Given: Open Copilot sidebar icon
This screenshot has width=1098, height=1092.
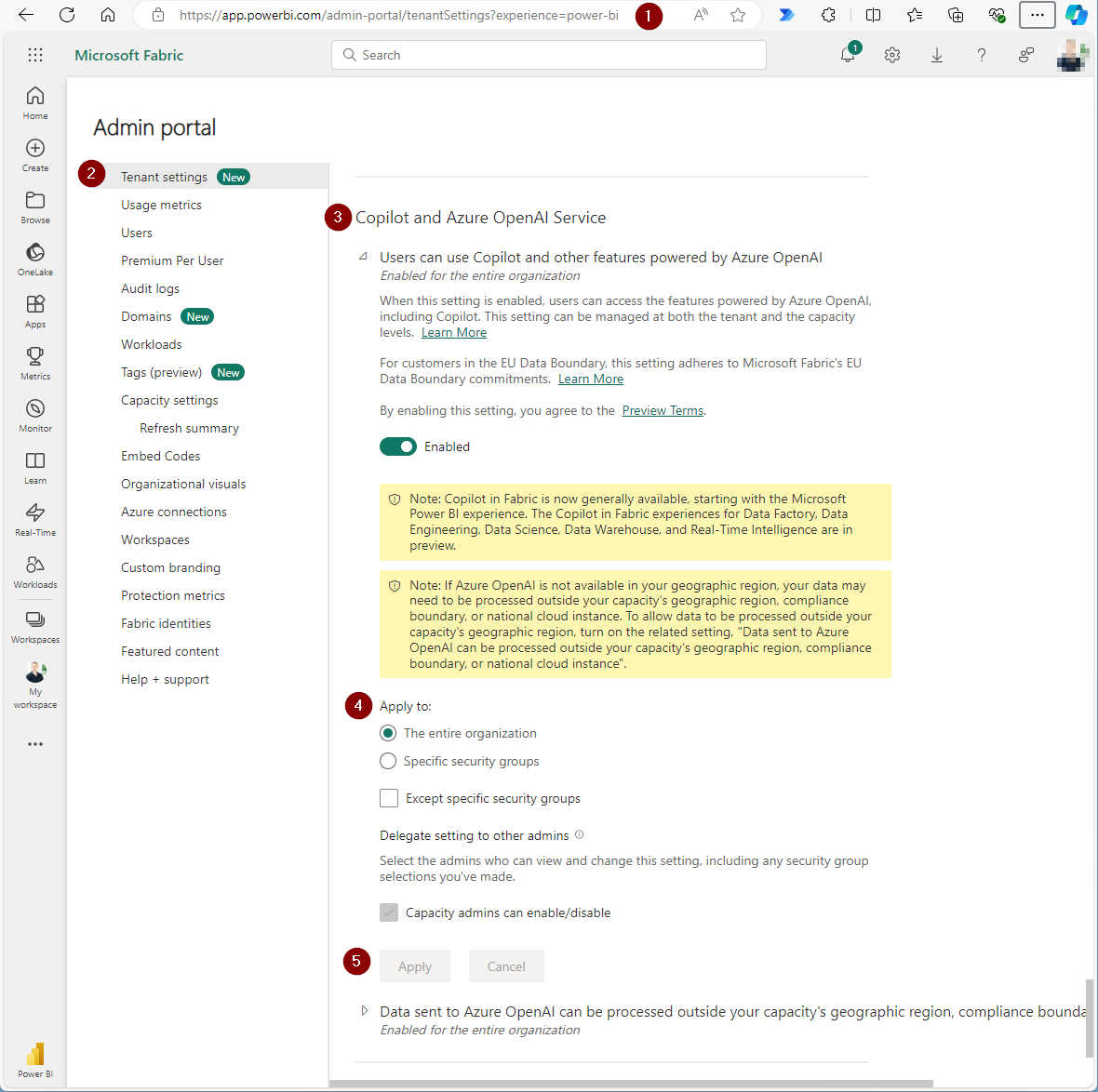Looking at the screenshot, I should (x=1077, y=15).
